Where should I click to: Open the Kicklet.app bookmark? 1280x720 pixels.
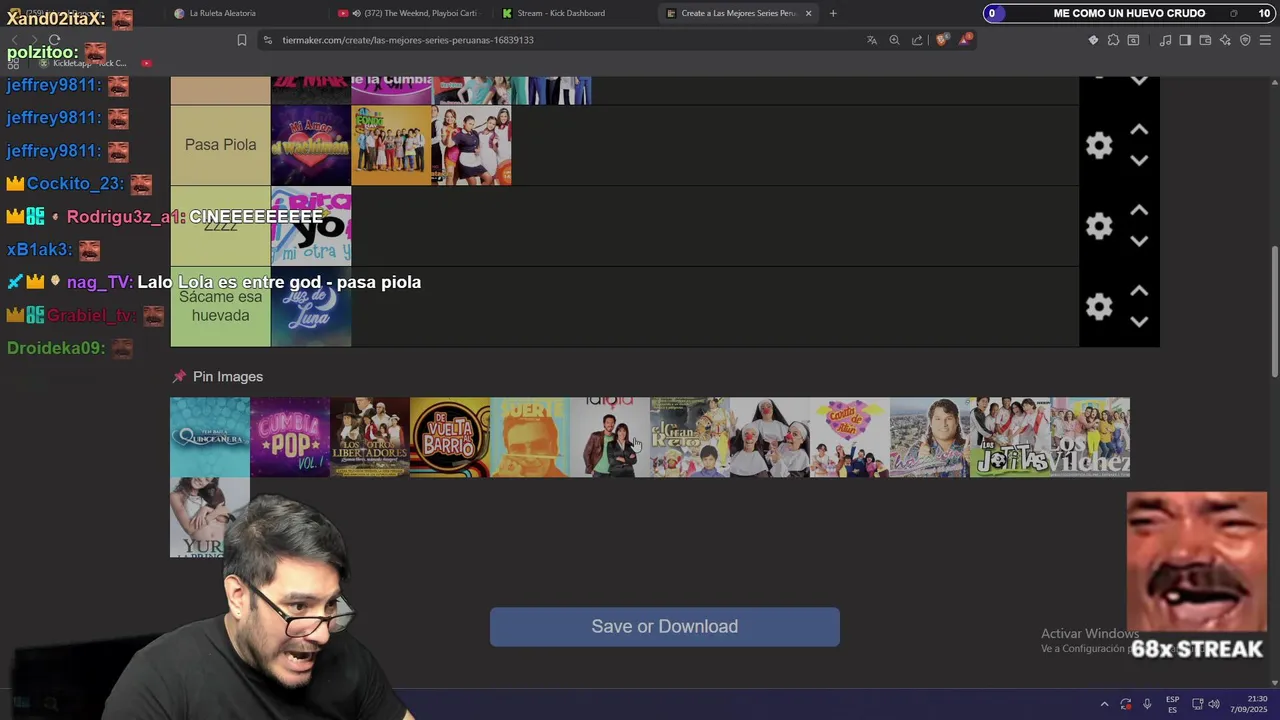pyautogui.click(x=83, y=63)
